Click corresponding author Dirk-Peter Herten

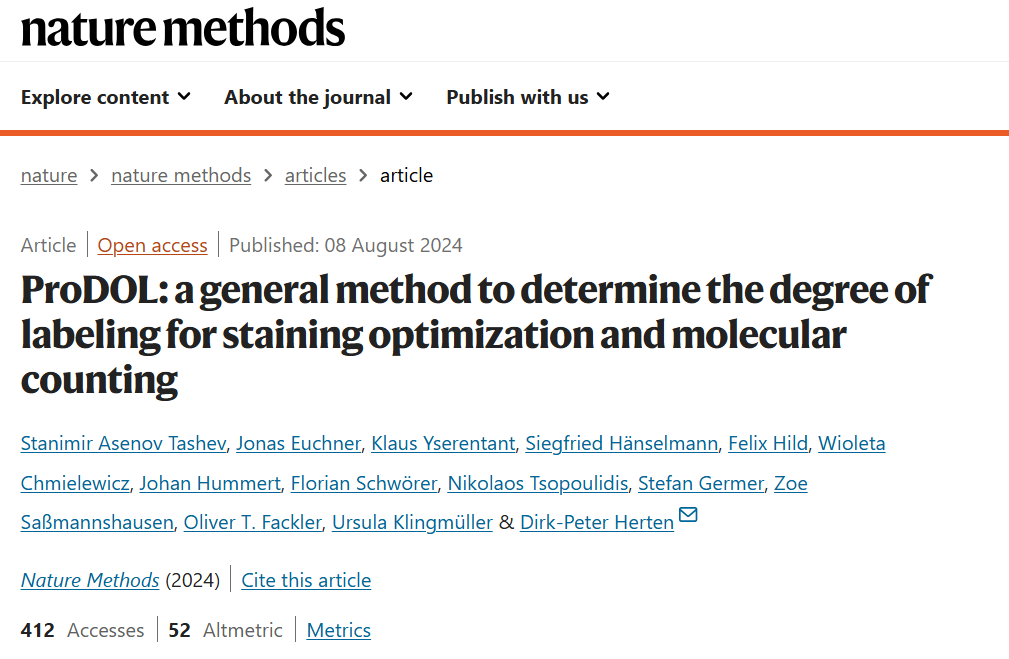pyautogui.click(x=597, y=523)
